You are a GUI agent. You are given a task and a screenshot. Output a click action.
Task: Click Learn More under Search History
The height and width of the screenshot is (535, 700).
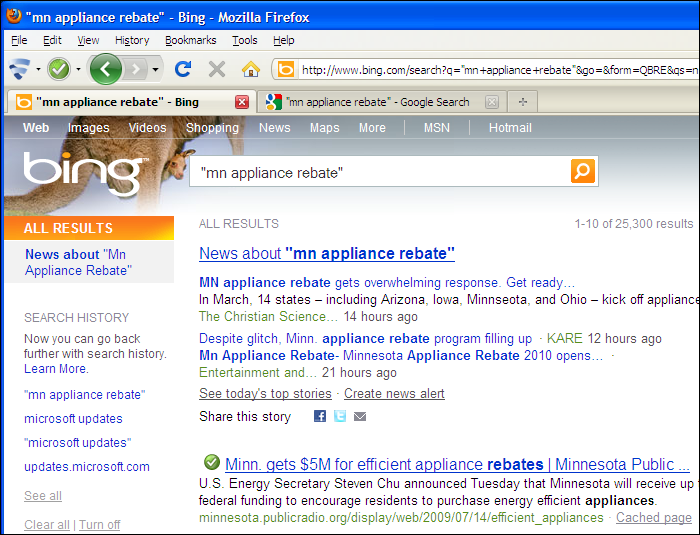click(56, 369)
